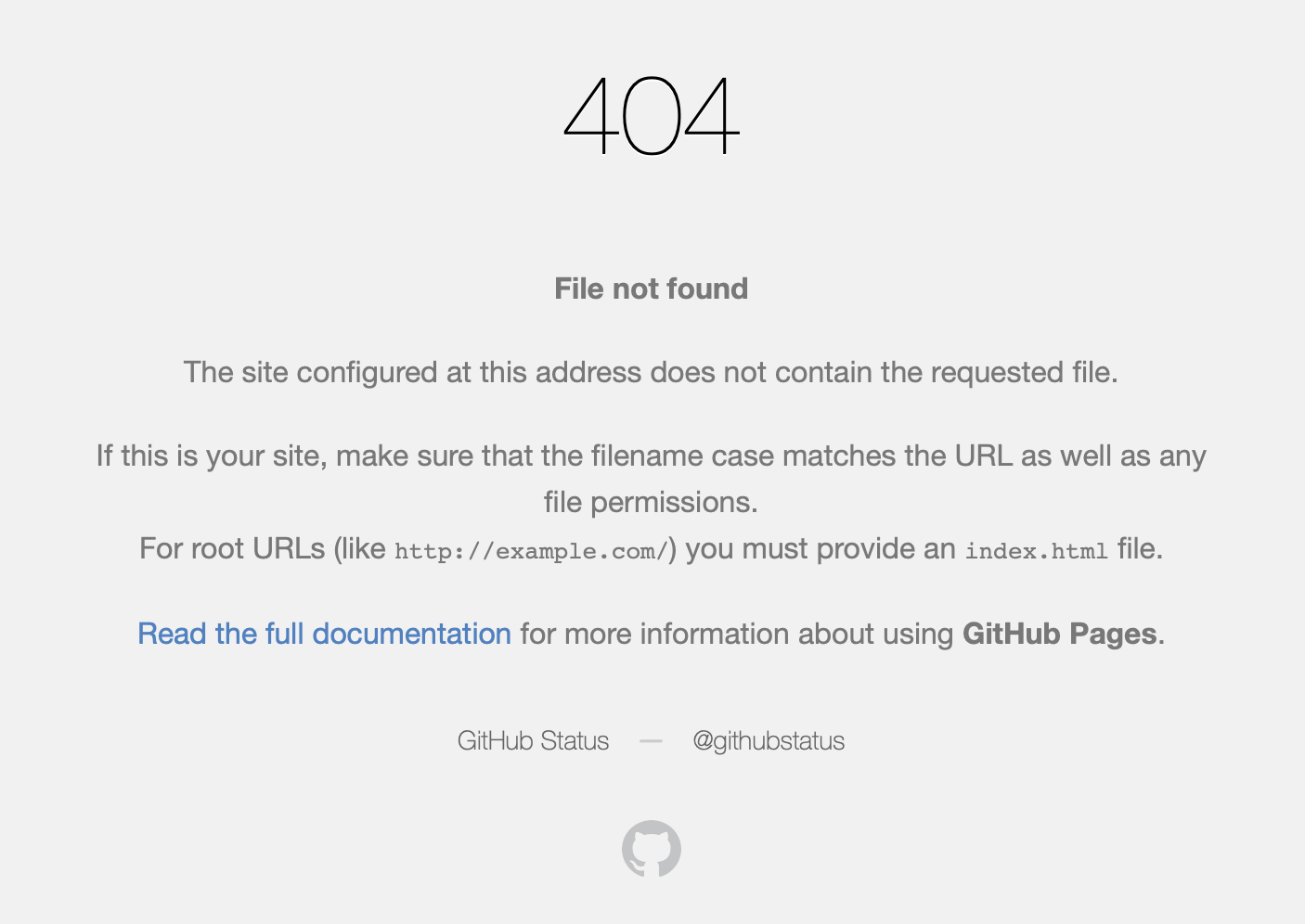
Task: Click the dash separator between footer links
Action: coord(651,741)
